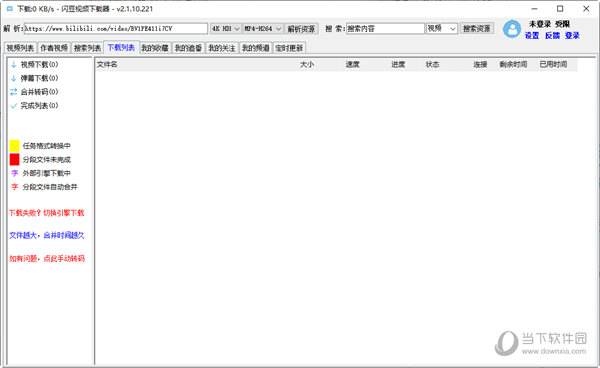Minimize the downloader window
This screenshot has width=600, height=368.
coord(535,8)
